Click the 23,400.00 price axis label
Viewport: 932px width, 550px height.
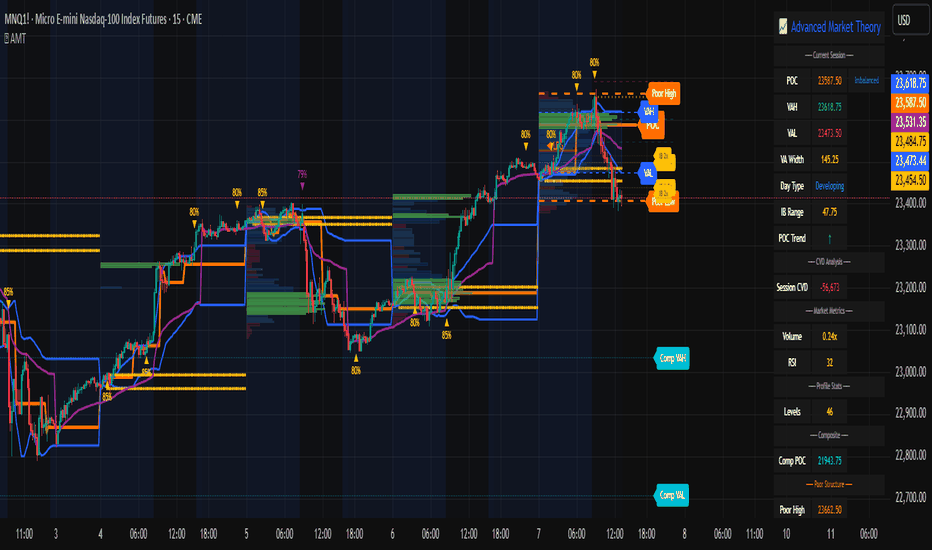click(x=910, y=203)
